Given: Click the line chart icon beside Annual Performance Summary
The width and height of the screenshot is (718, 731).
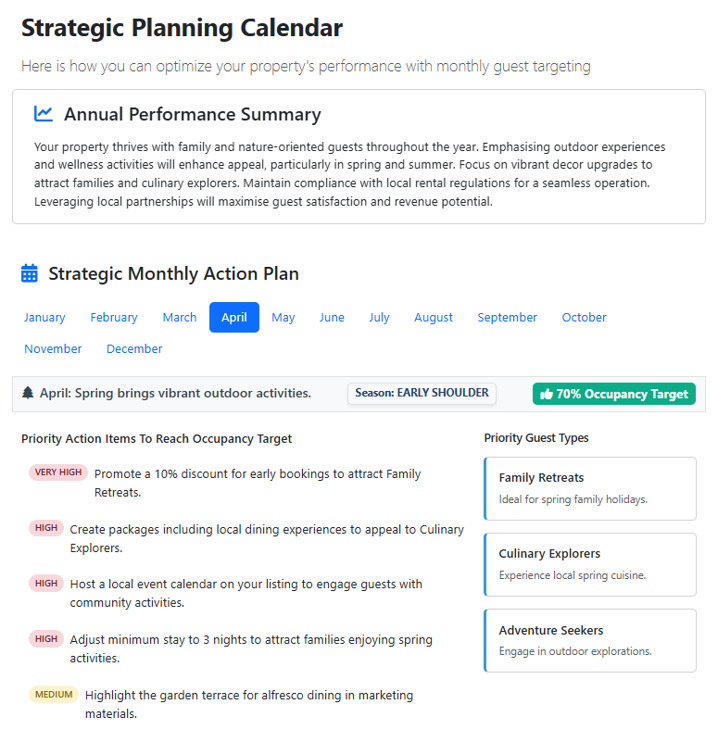Looking at the screenshot, I should [x=43, y=114].
